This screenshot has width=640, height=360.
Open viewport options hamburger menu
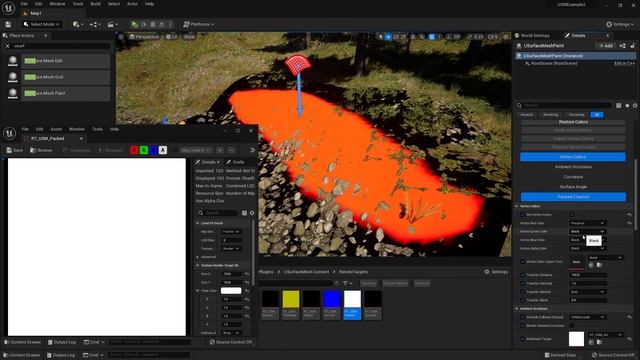point(121,37)
